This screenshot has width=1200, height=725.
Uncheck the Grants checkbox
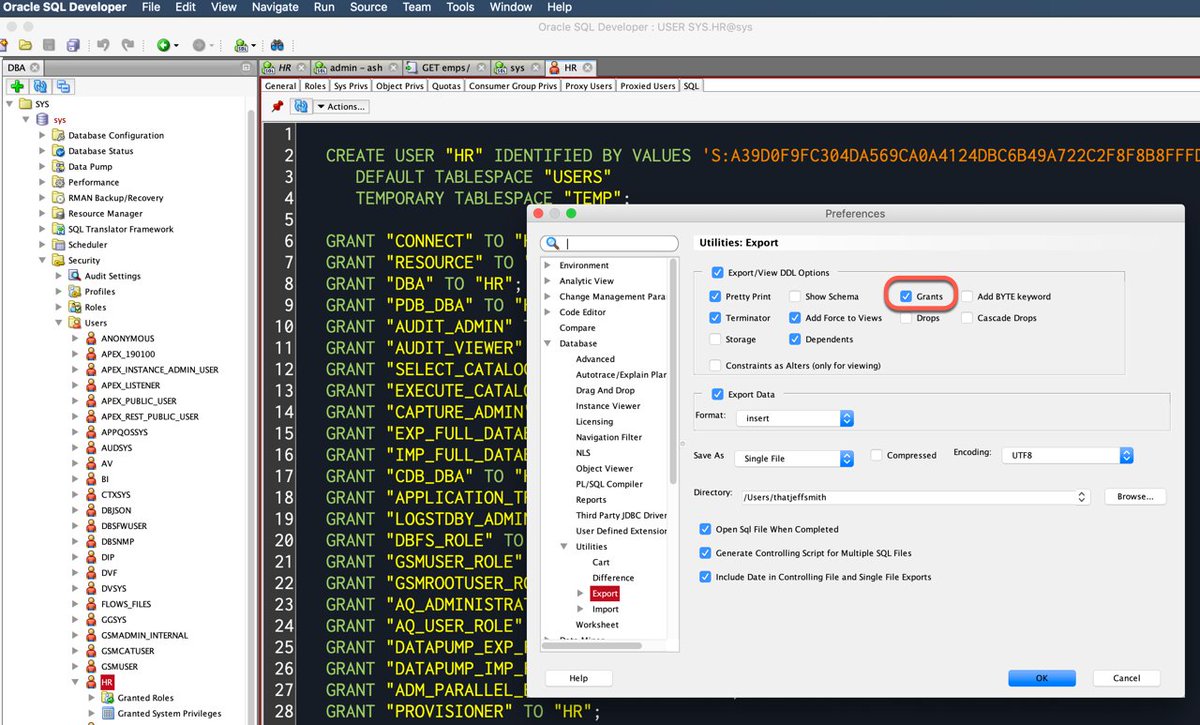[905, 296]
